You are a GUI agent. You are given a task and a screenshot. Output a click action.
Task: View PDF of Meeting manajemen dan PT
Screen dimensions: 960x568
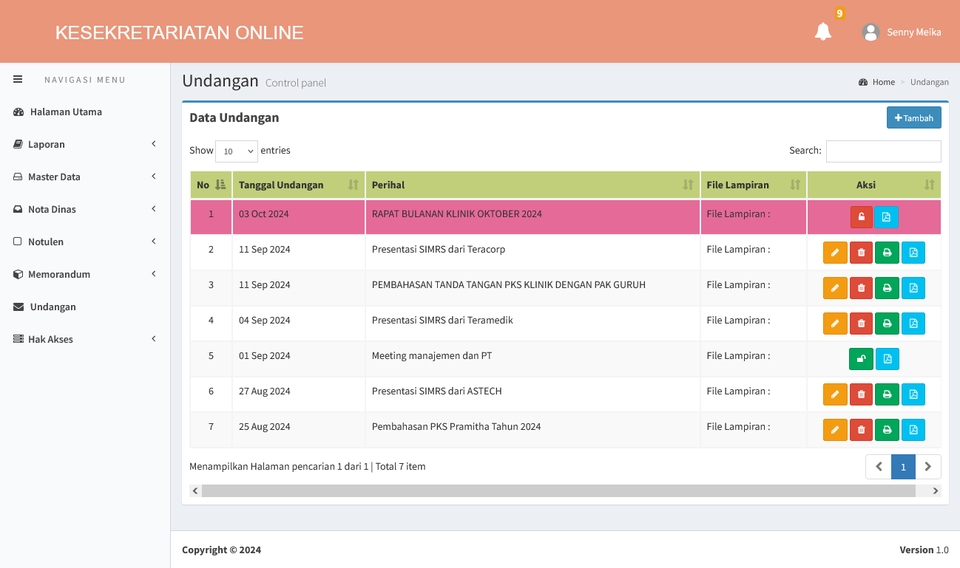point(887,359)
